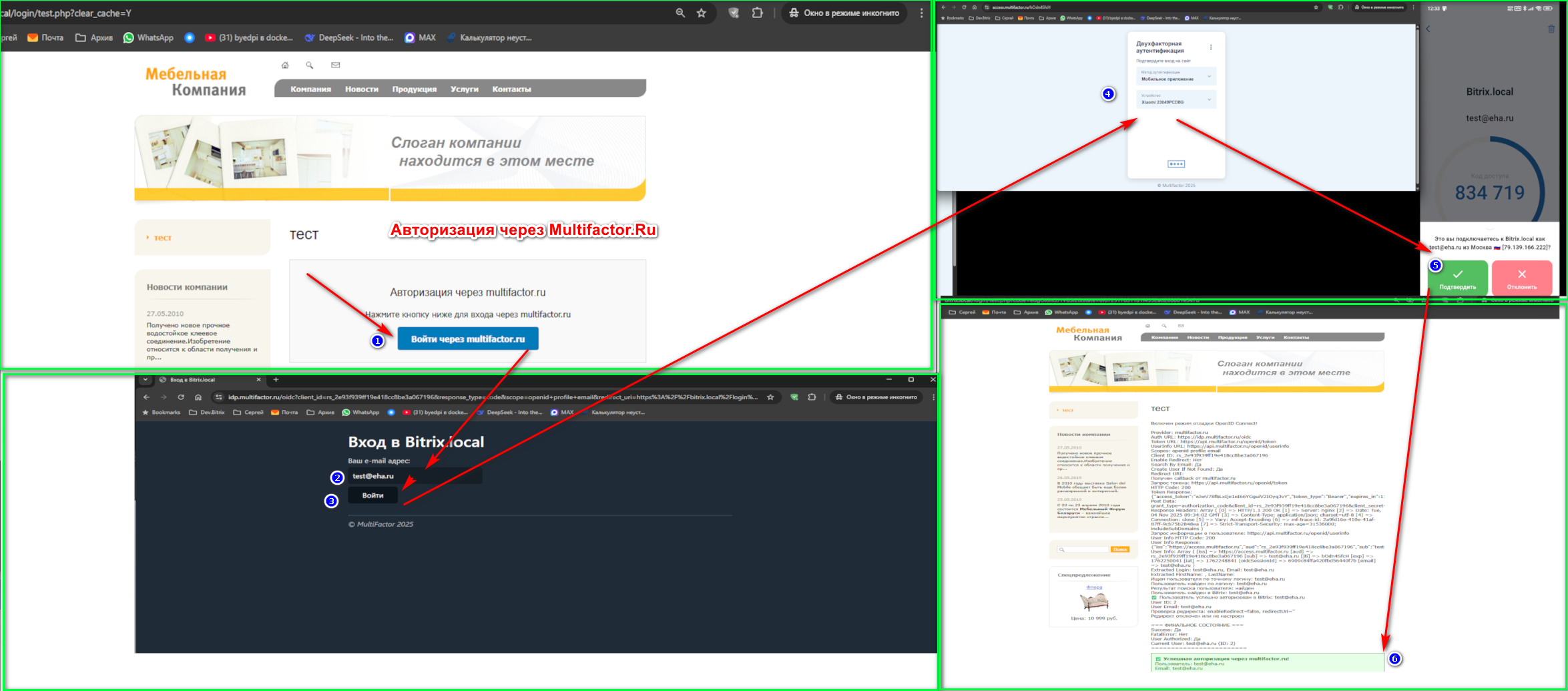Open the 'Метод аутентификации' dropdown
Screen dimensions: 1568x691
coord(1177,76)
